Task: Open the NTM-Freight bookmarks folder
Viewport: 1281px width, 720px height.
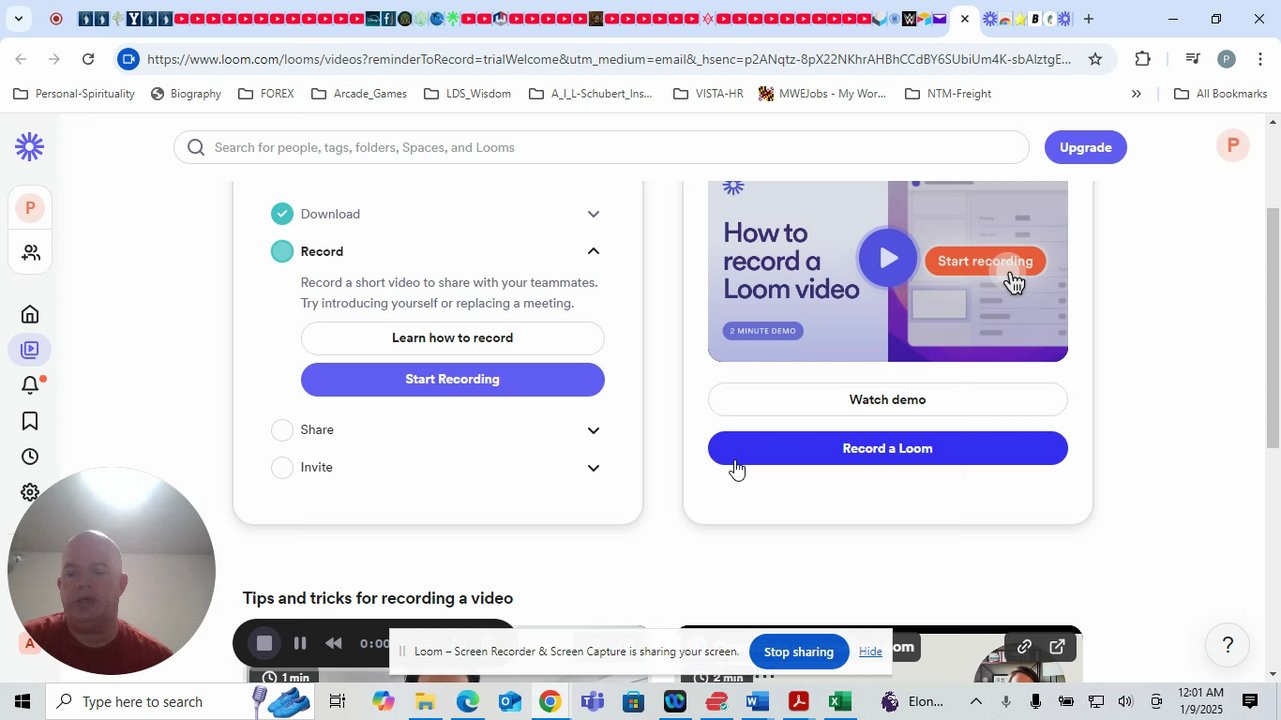Action: pyautogui.click(x=948, y=94)
